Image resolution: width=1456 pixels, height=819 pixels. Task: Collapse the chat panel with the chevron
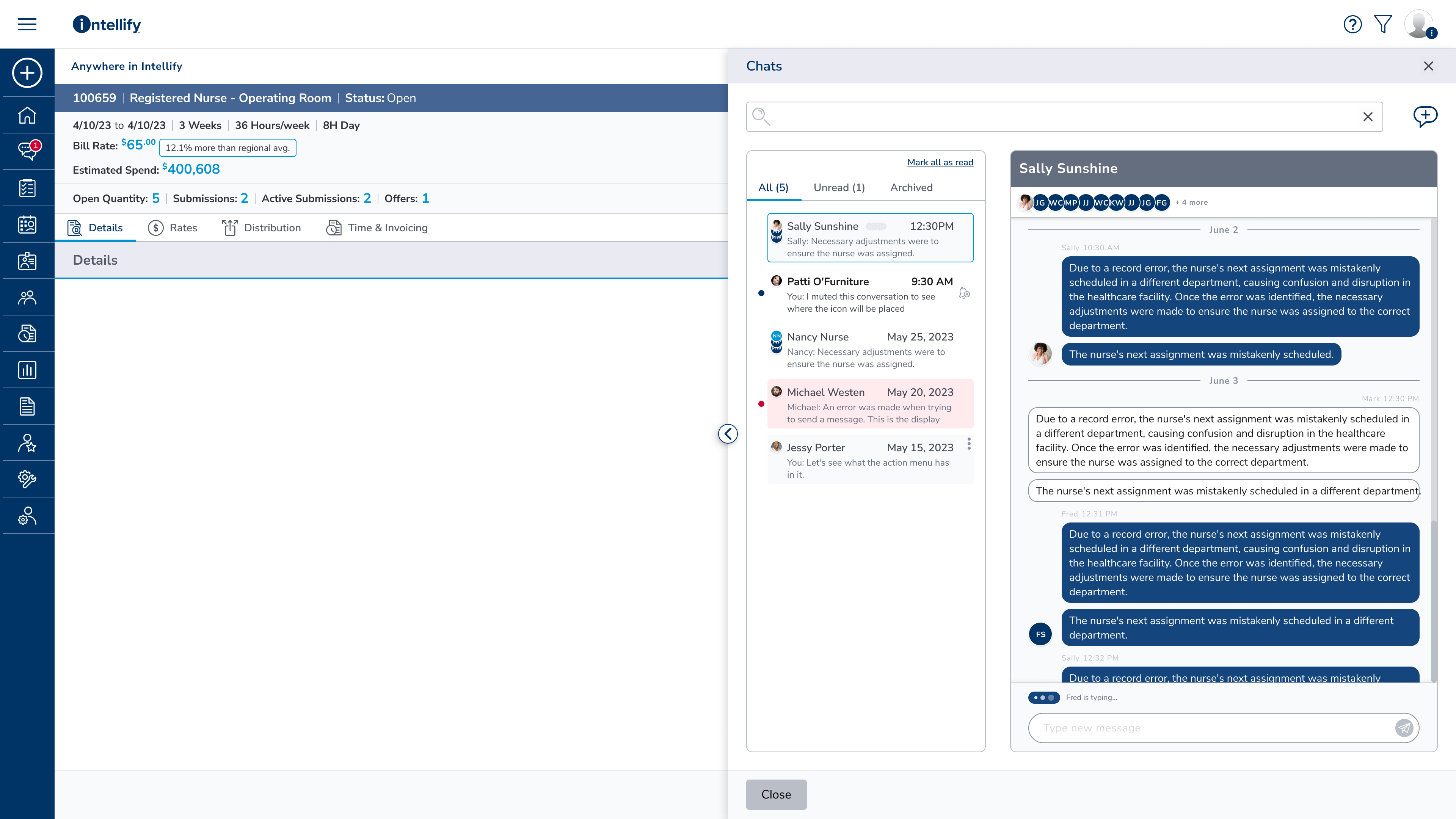pyautogui.click(x=728, y=433)
